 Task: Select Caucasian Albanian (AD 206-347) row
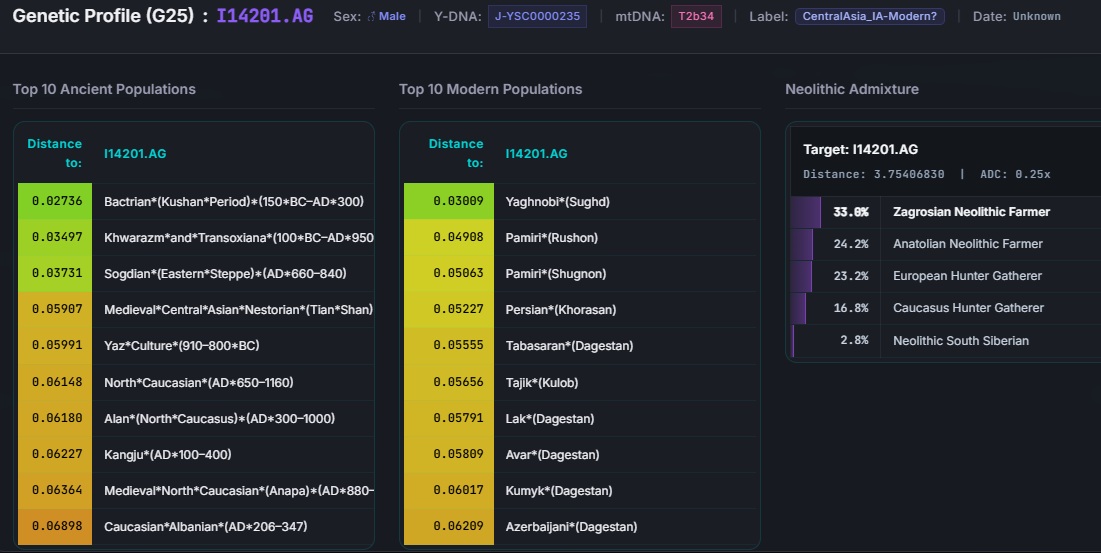196,526
